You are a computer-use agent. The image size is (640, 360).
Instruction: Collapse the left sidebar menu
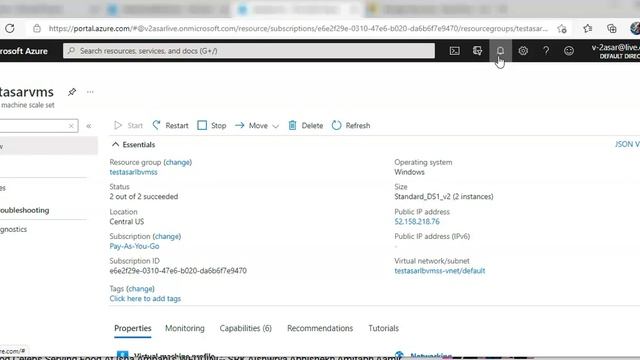coord(89,126)
